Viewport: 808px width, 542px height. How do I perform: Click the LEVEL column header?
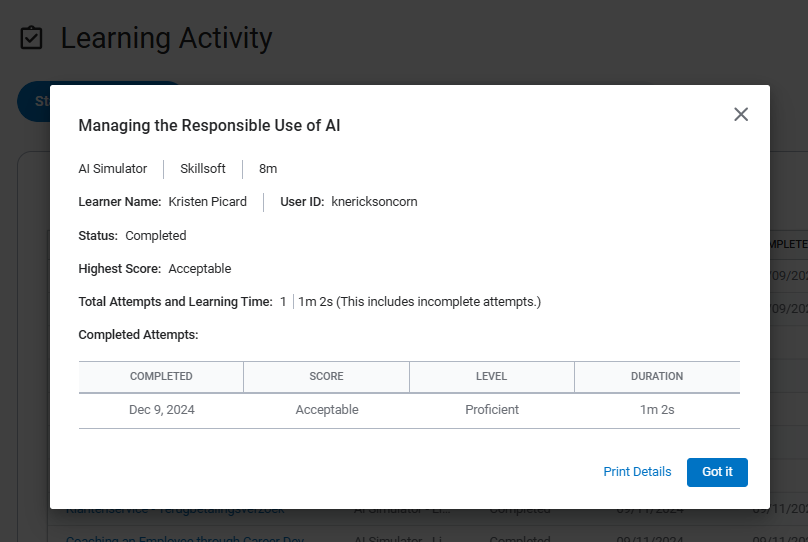coord(491,377)
